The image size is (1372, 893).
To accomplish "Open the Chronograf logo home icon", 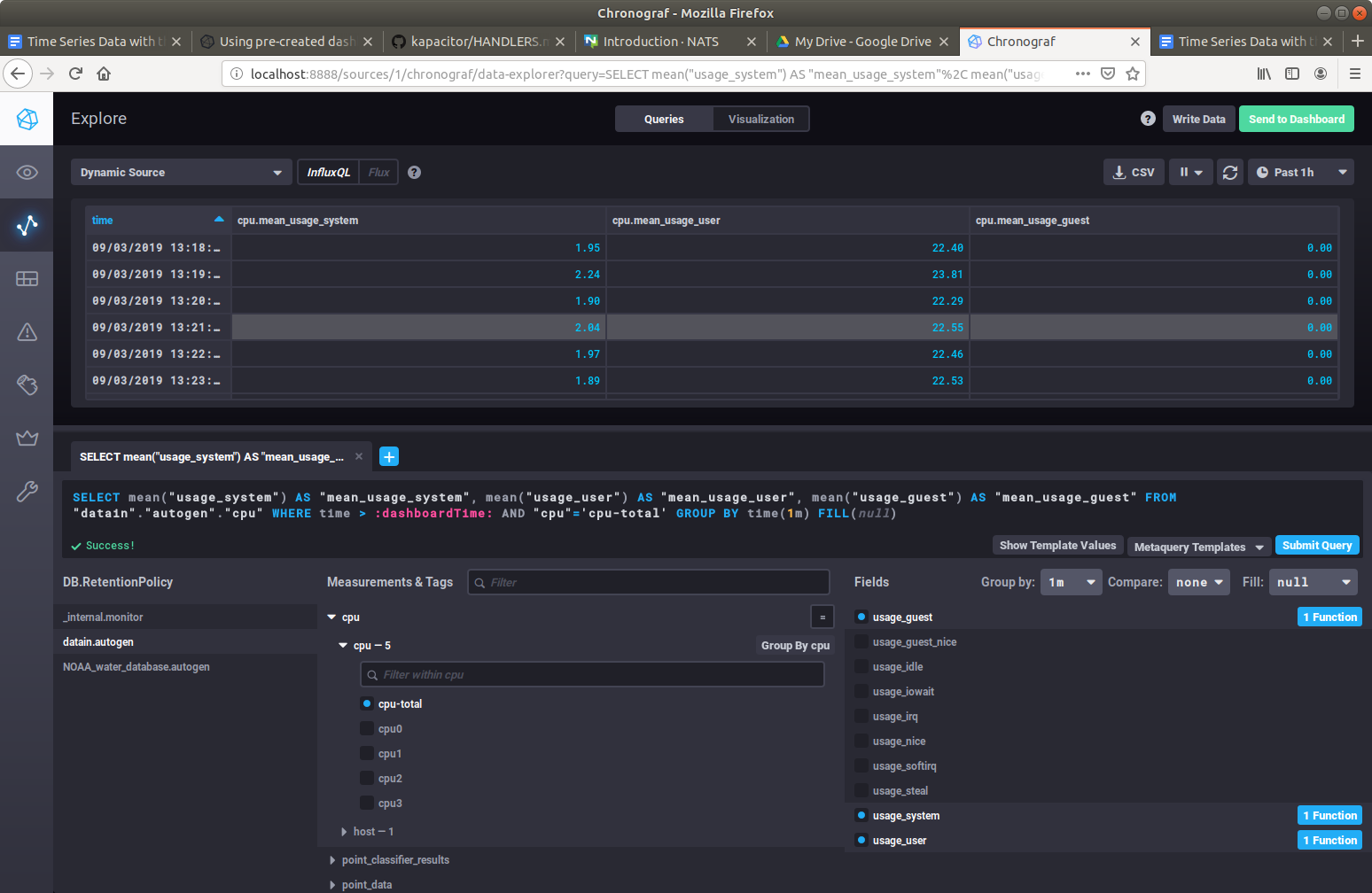I will (27, 119).
